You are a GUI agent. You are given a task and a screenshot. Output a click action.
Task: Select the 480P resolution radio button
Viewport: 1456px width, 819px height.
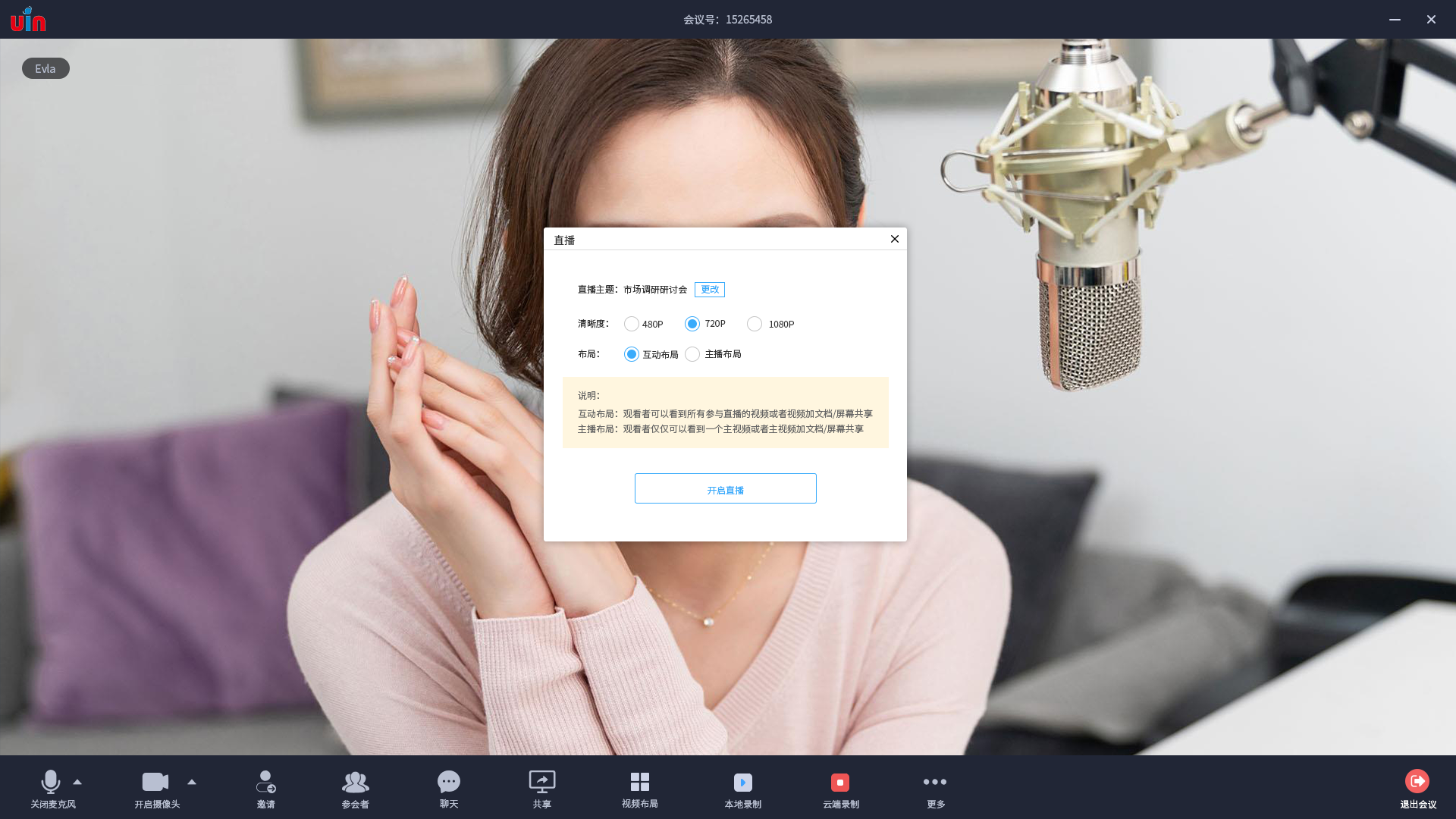coord(632,324)
